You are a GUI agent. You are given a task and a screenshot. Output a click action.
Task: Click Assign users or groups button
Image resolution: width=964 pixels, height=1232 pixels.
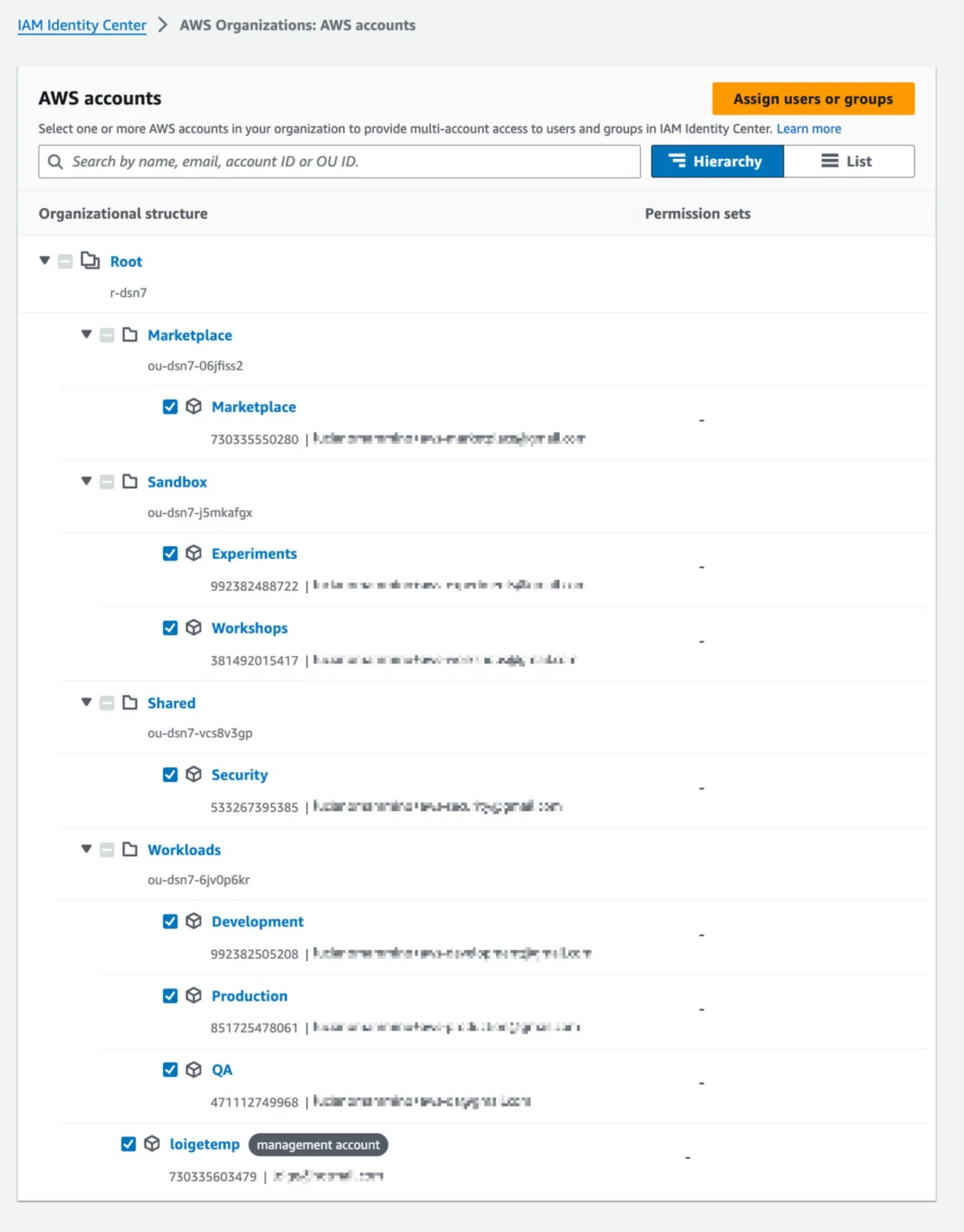pos(812,98)
